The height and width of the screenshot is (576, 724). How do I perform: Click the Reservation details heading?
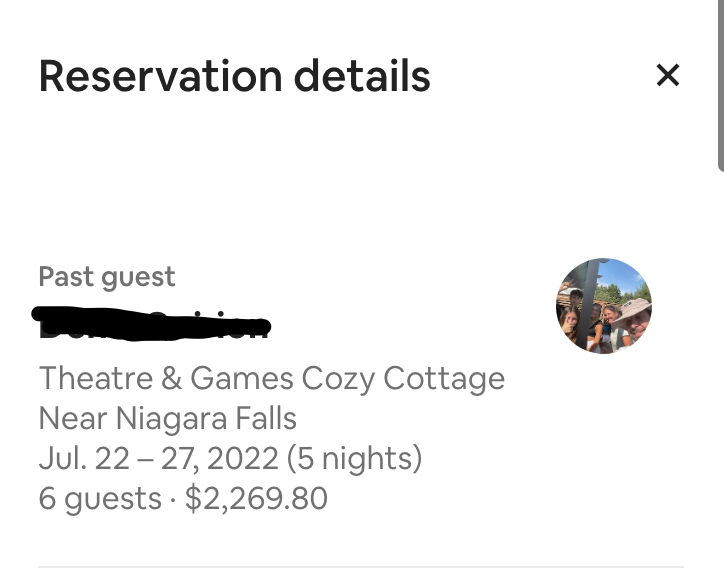(234, 76)
